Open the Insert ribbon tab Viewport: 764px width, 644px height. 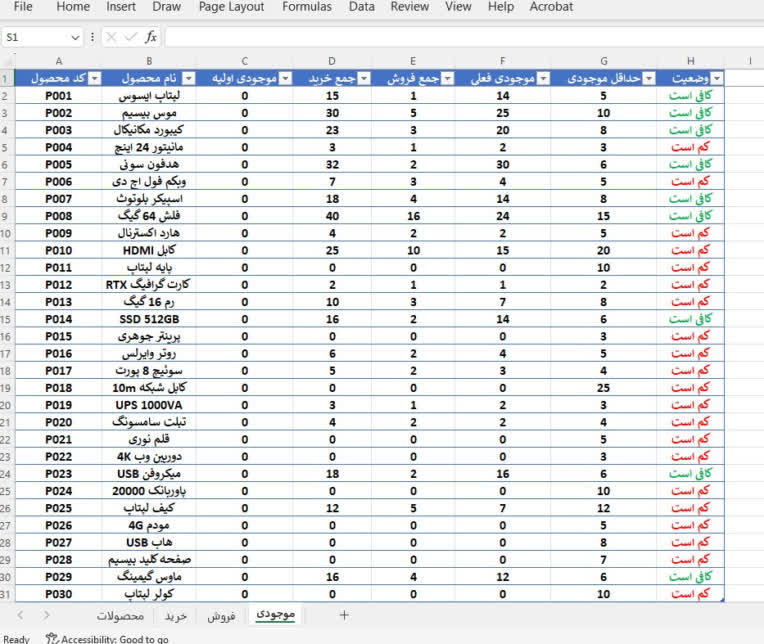coord(121,7)
